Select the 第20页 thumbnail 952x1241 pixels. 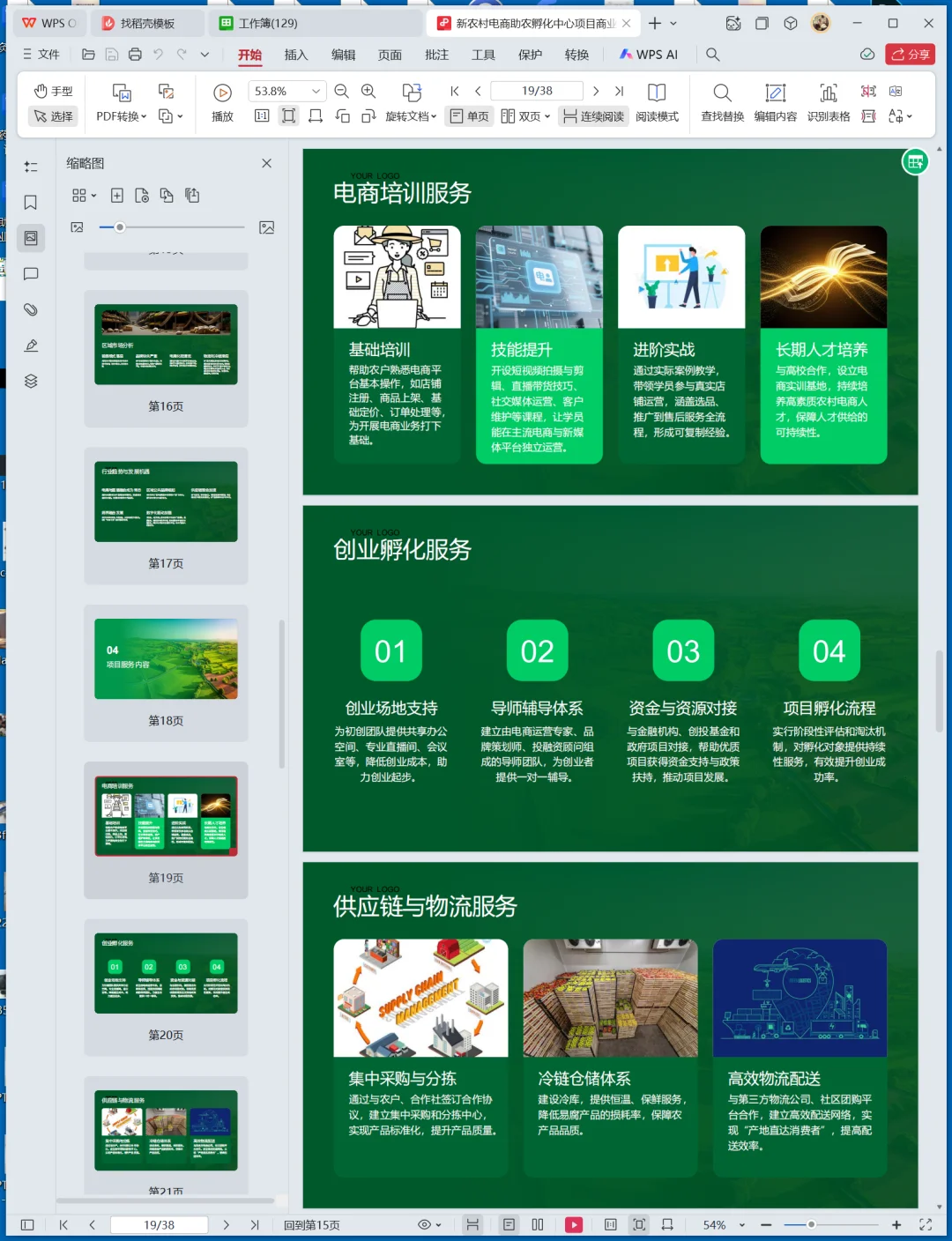click(166, 986)
